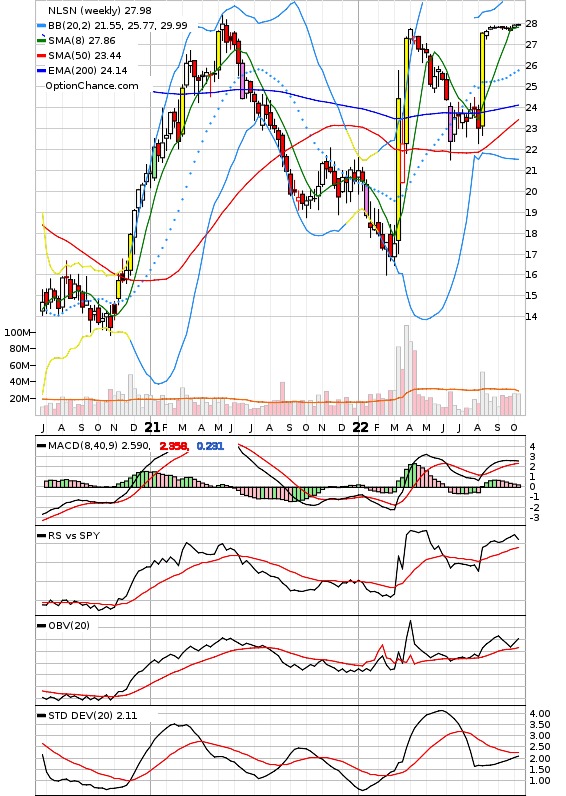Image resolution: width=566 pixels, height=796 pixels.
Task: Click the 21 price axis label on the right
Action: point(531,171)
